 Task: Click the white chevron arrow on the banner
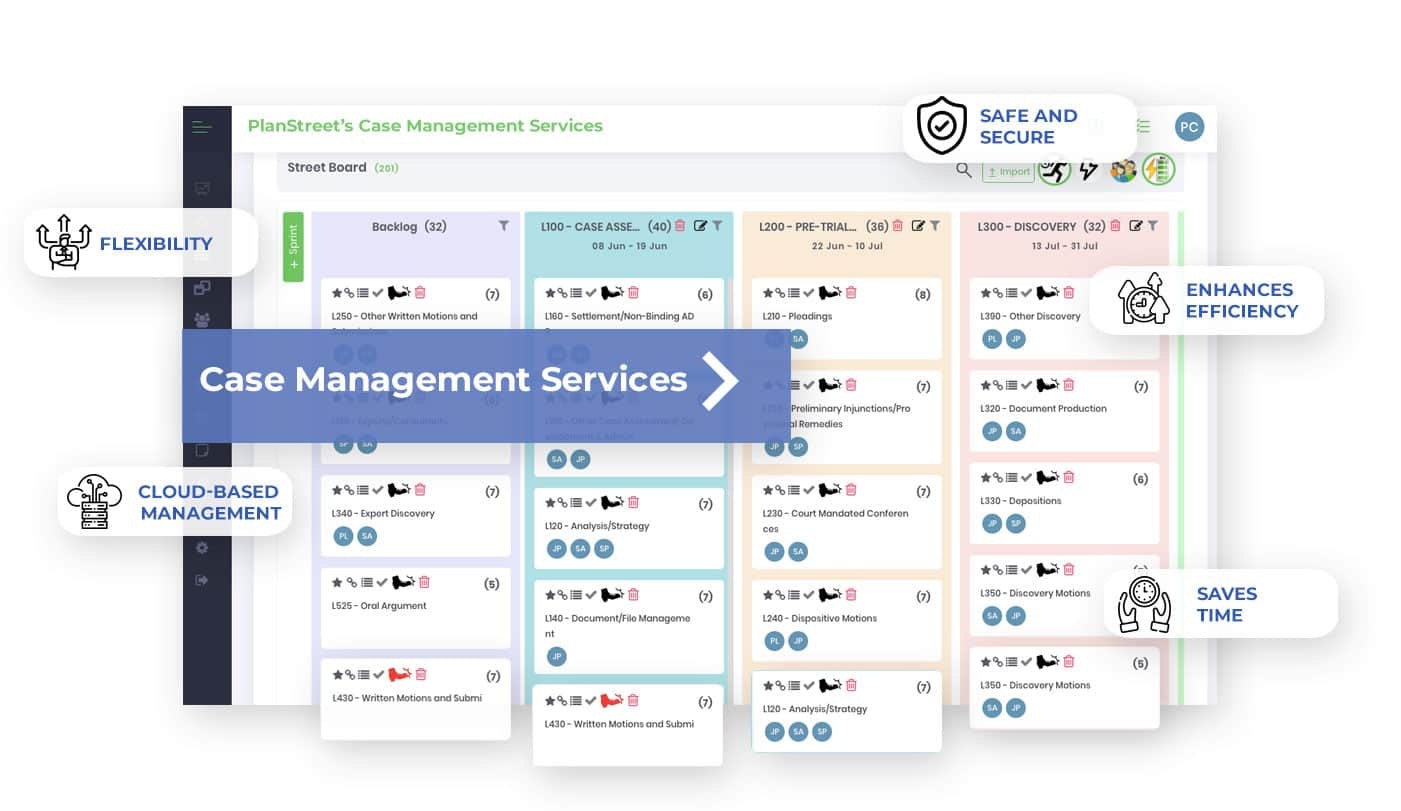719,380
